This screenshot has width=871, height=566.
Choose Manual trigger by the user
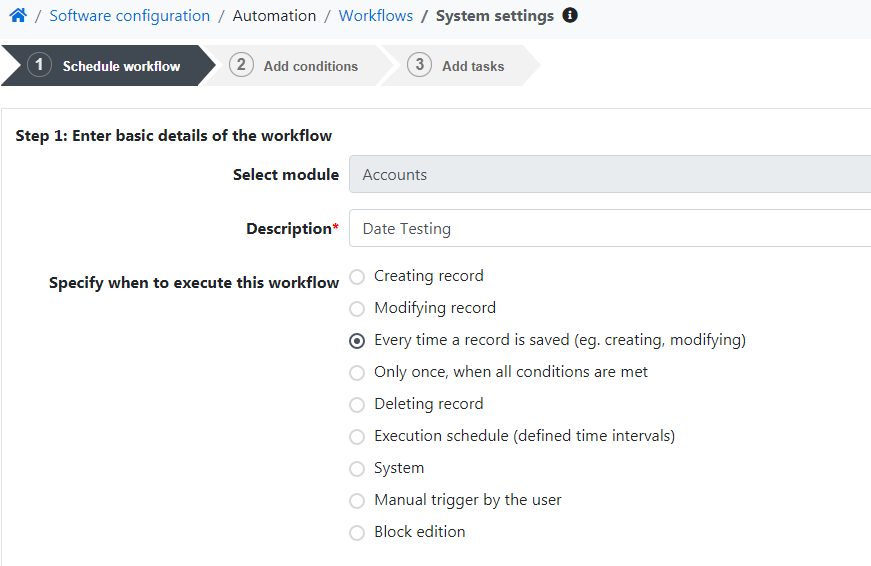coord(357,500)
